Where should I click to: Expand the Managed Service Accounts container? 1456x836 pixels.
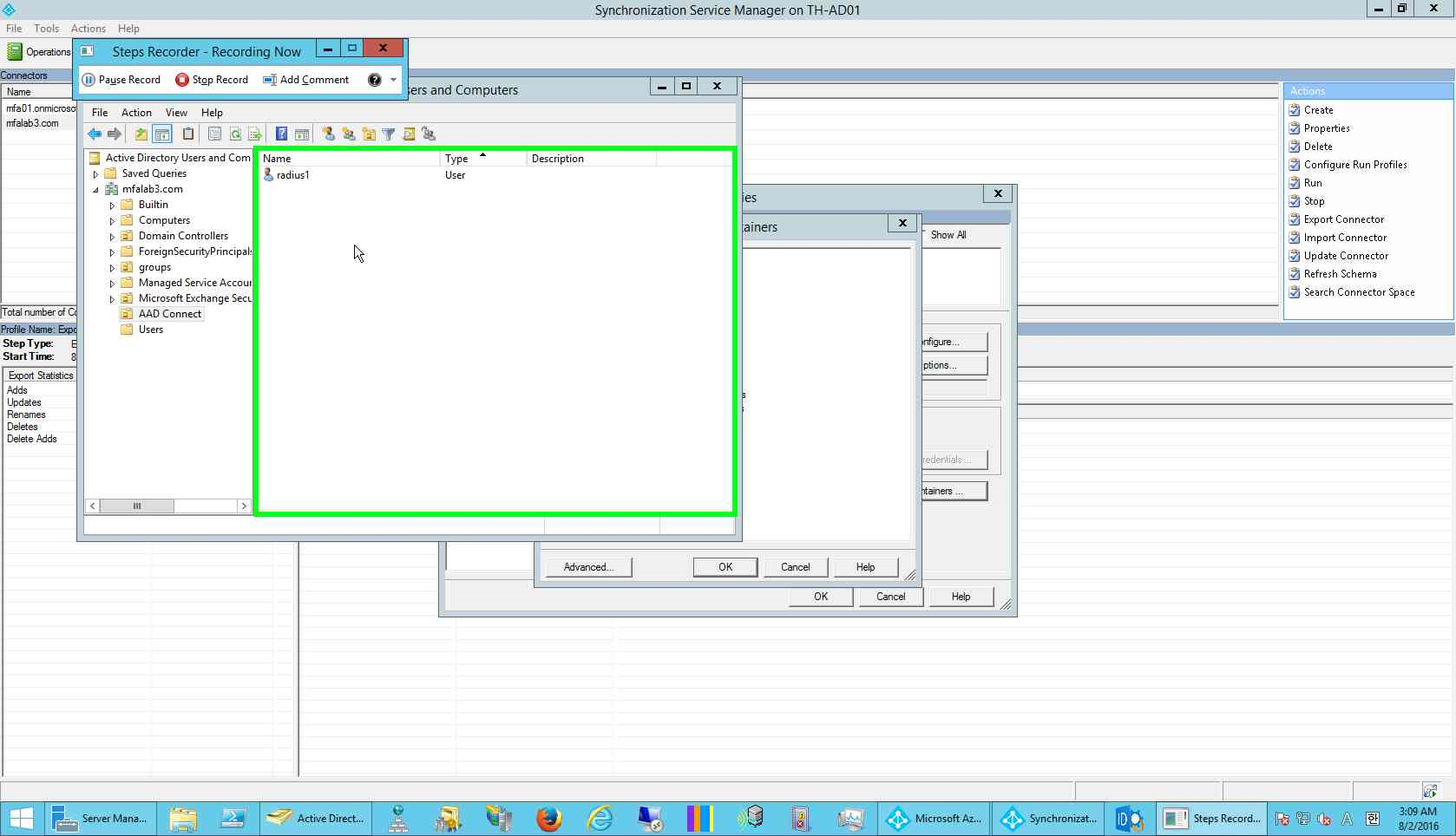(x=112, y=284)
